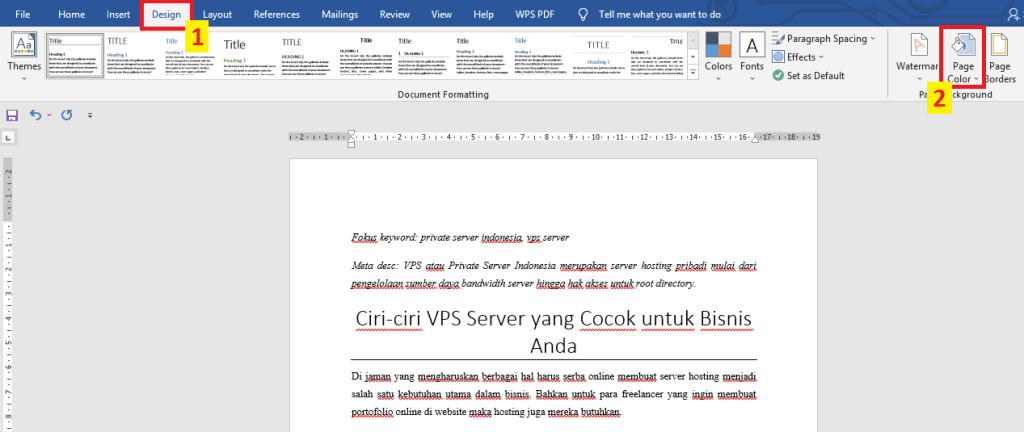Open the File tab
1024x432 pixels.
click(x=23, y=14)
